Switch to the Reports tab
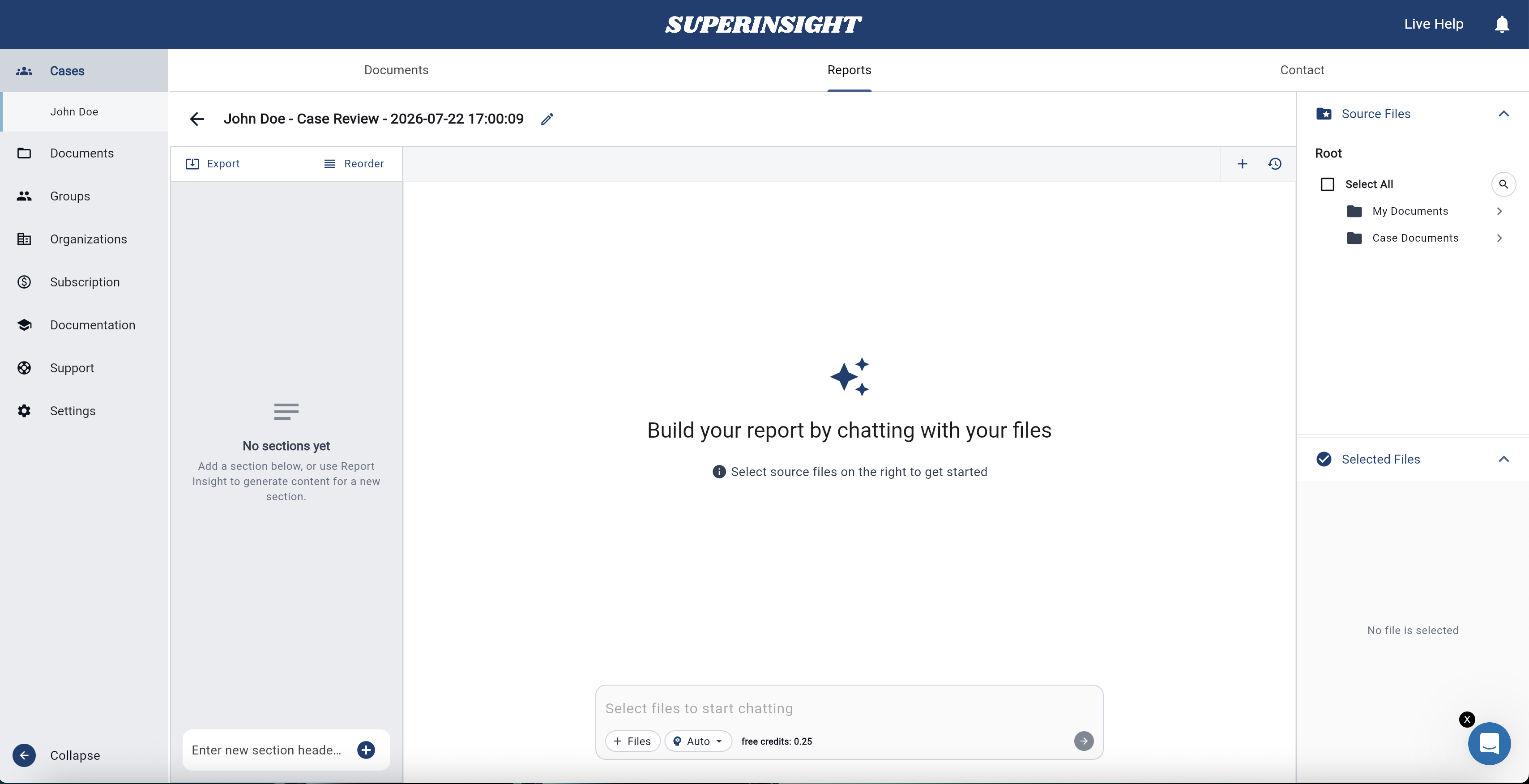The height and width of the screenshot is (784, 1529). (x=850, y=70)
